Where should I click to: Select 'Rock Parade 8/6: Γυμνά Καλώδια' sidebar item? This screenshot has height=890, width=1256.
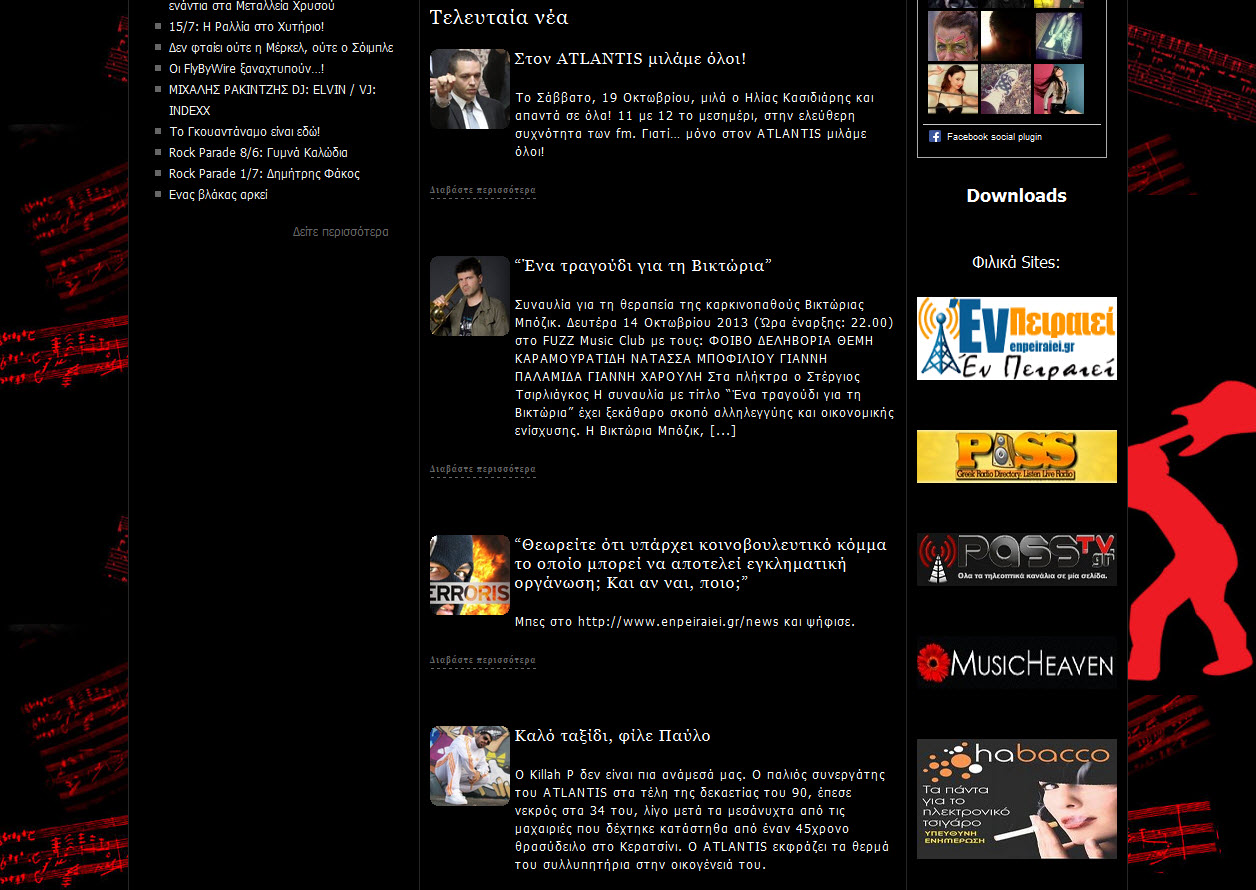click(258, 153)
